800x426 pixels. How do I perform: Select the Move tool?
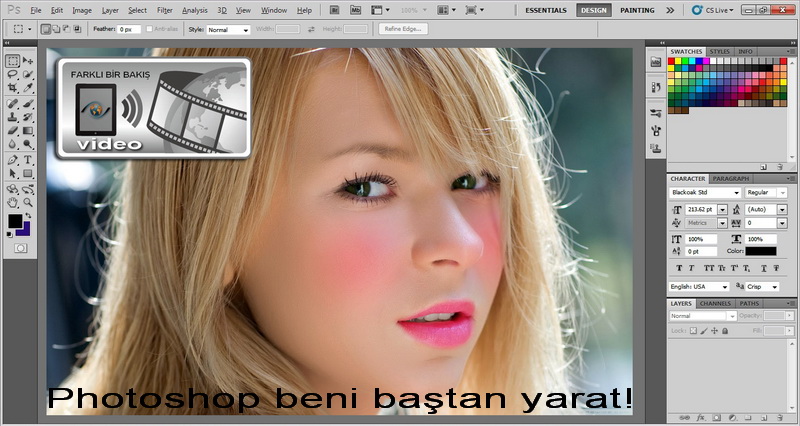(x=28, y=61)
